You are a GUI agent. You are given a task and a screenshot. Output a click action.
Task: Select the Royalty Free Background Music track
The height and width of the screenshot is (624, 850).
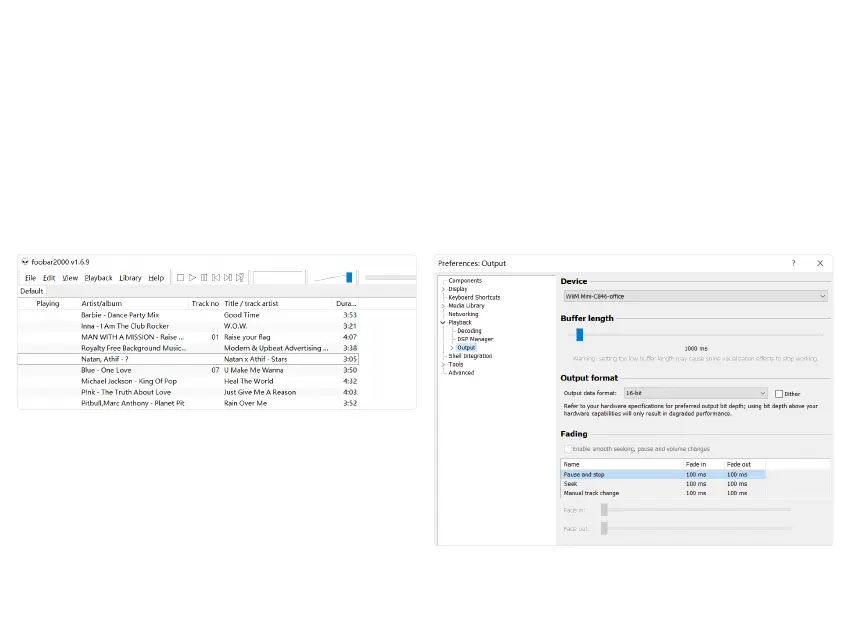click(x=188, y=348)
